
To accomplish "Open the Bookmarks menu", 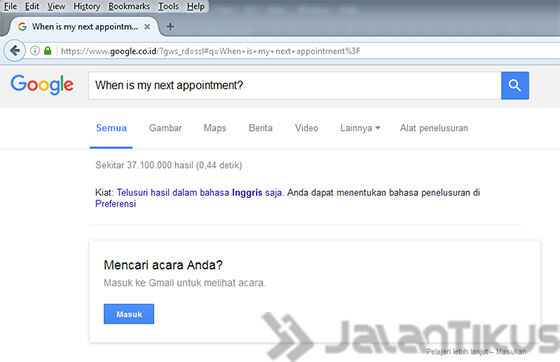I will [x=129, y=6].
